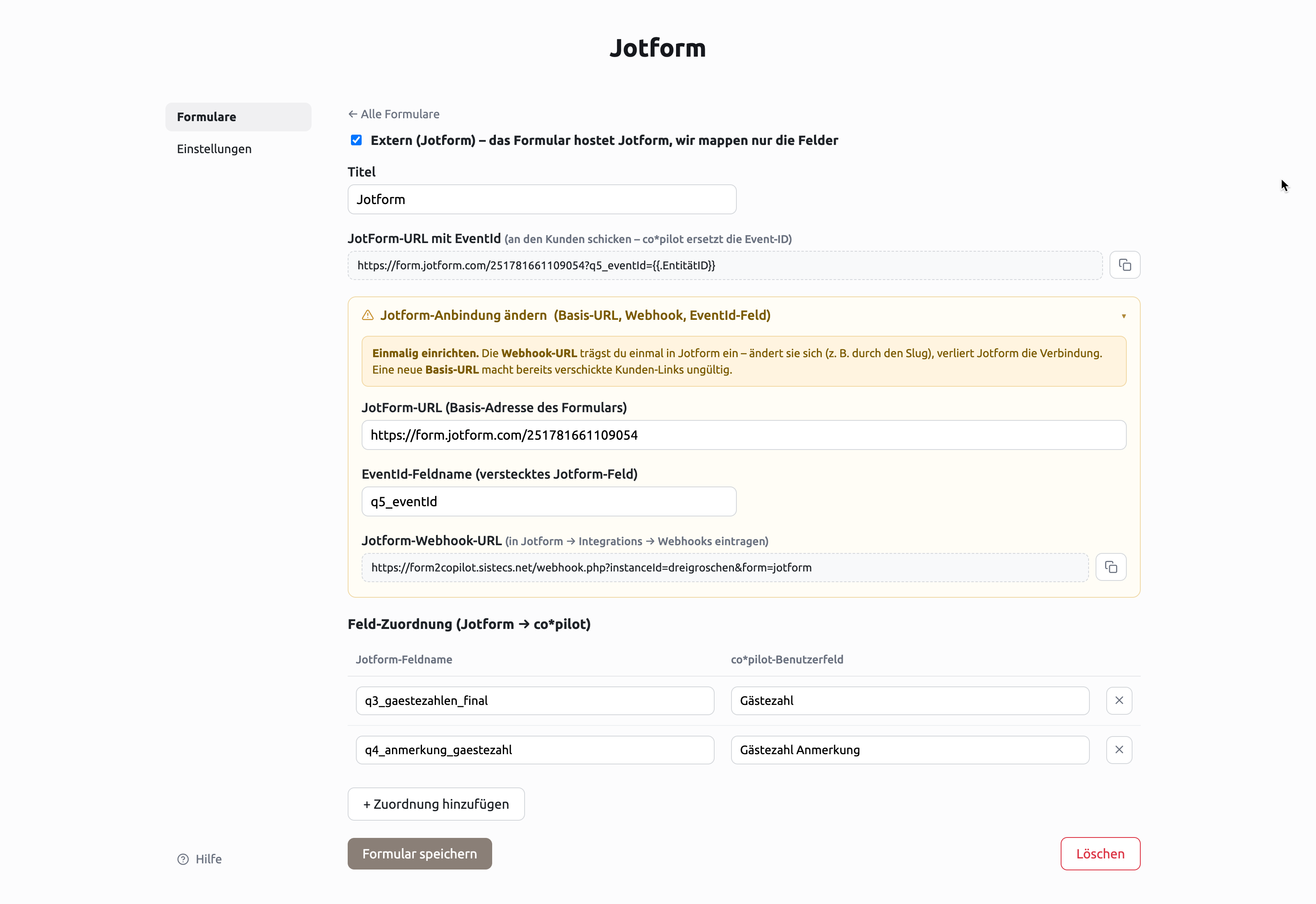Click the q4_anmerkung_gaestezahl field
Image resolution: width=1316 pixels, height=904 pixels.
tap(535, 750)
